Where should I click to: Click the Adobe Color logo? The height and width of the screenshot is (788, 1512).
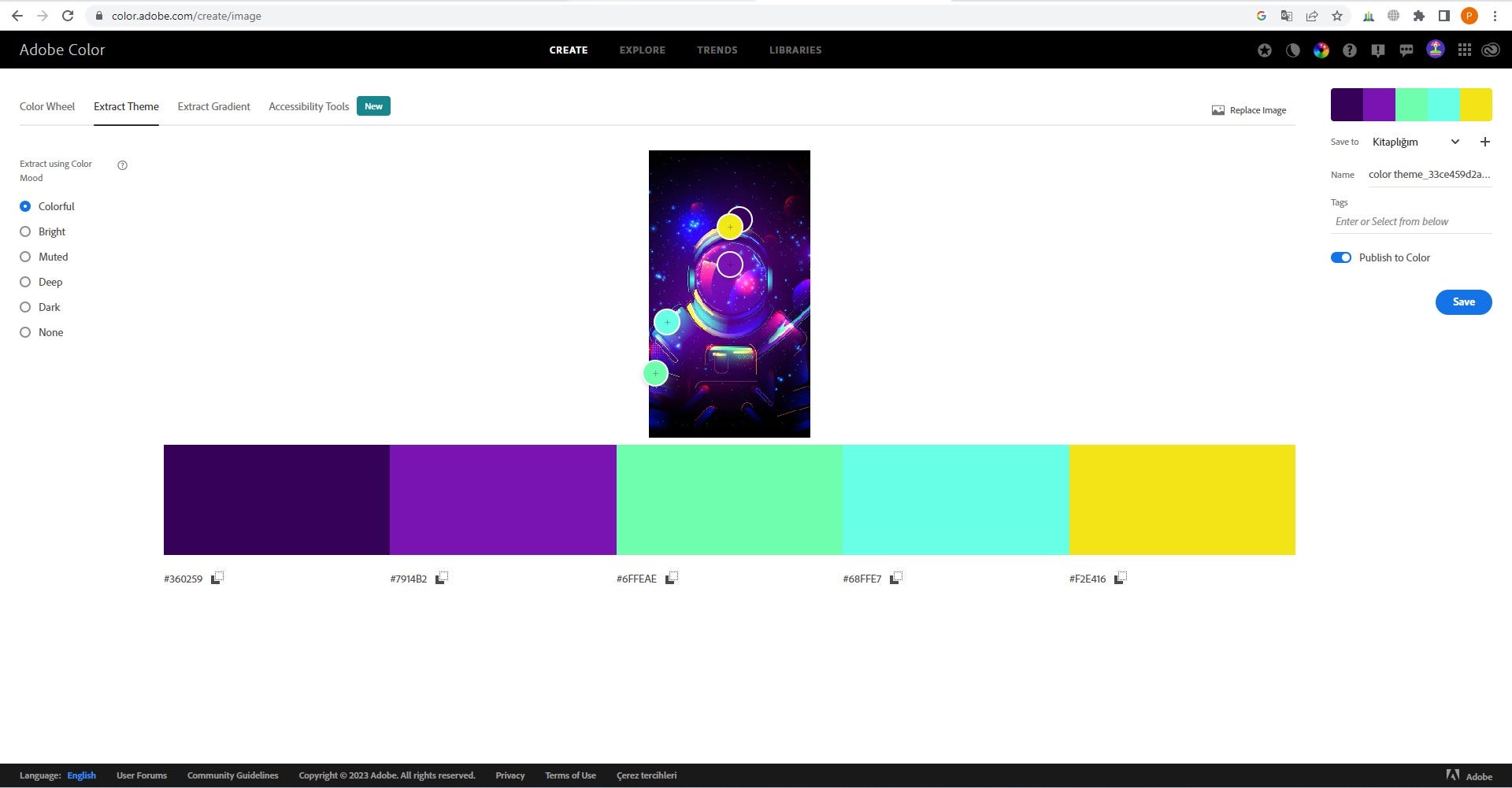pos(62,50)
